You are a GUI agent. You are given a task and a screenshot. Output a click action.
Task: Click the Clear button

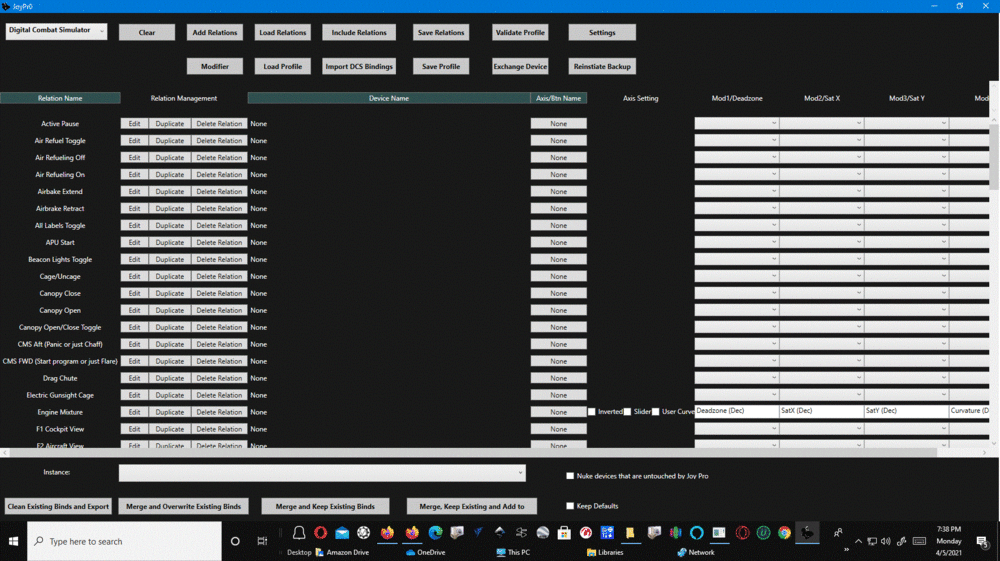coord(147,33)
